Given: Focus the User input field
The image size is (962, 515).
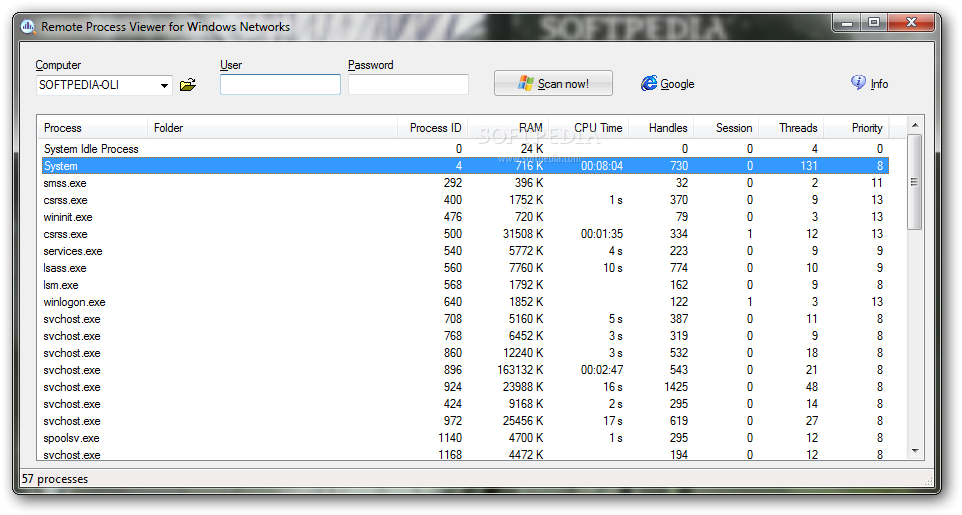Looking at the screenshot, I should (x=280, y=85).
